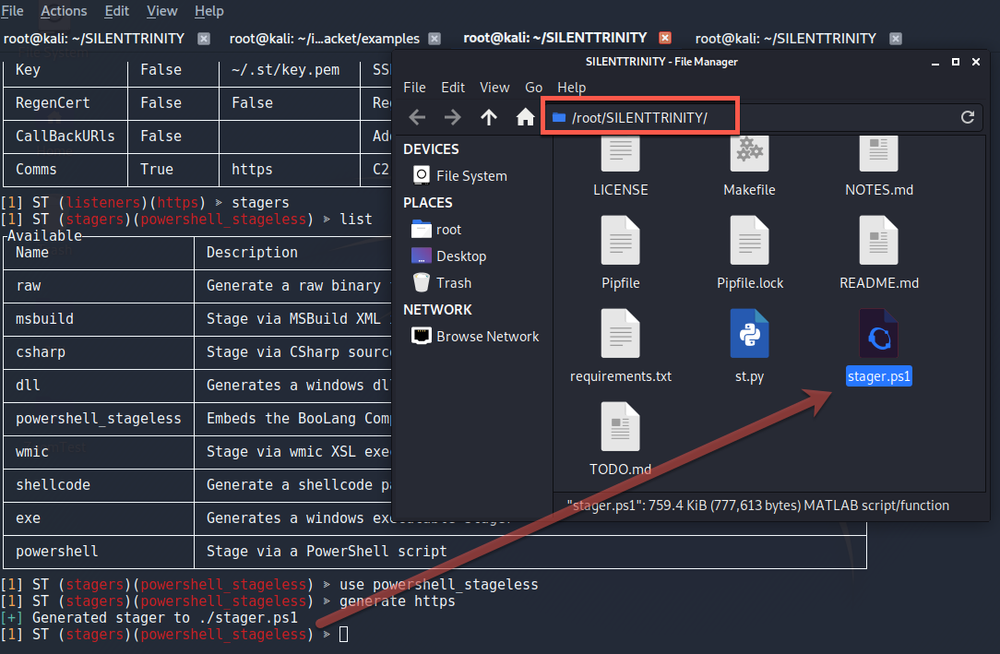
Task: Select the LICENSE file icon
Action: click(x=621, y=154)
